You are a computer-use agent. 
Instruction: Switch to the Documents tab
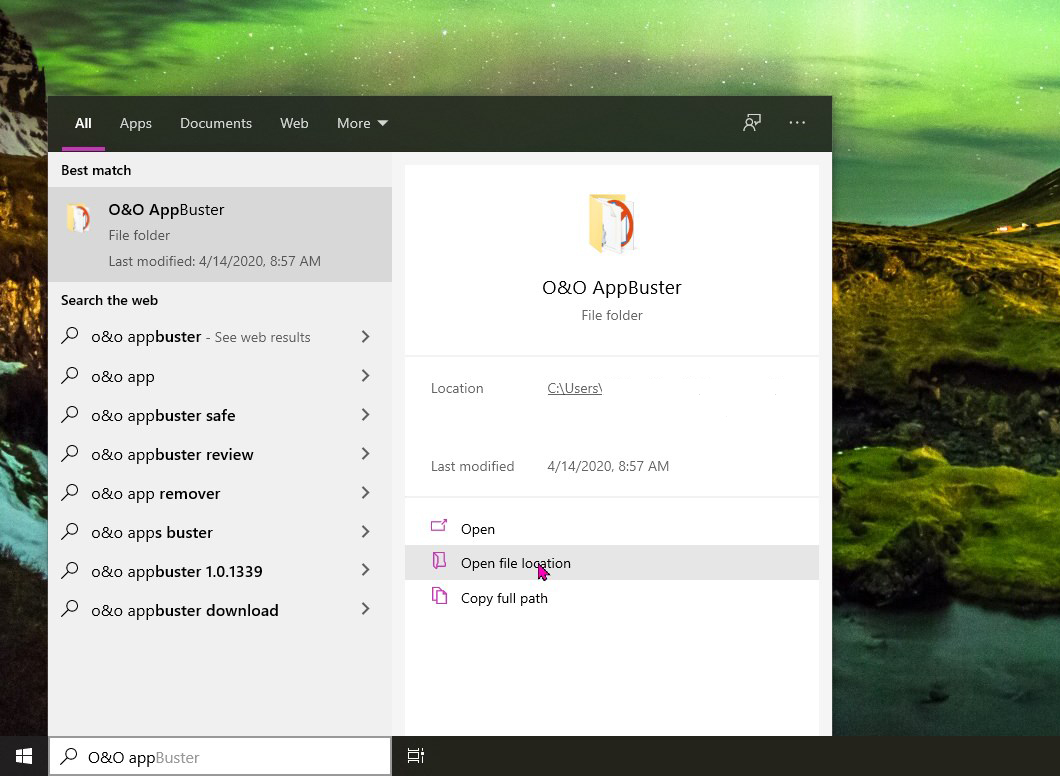(216, 123)
